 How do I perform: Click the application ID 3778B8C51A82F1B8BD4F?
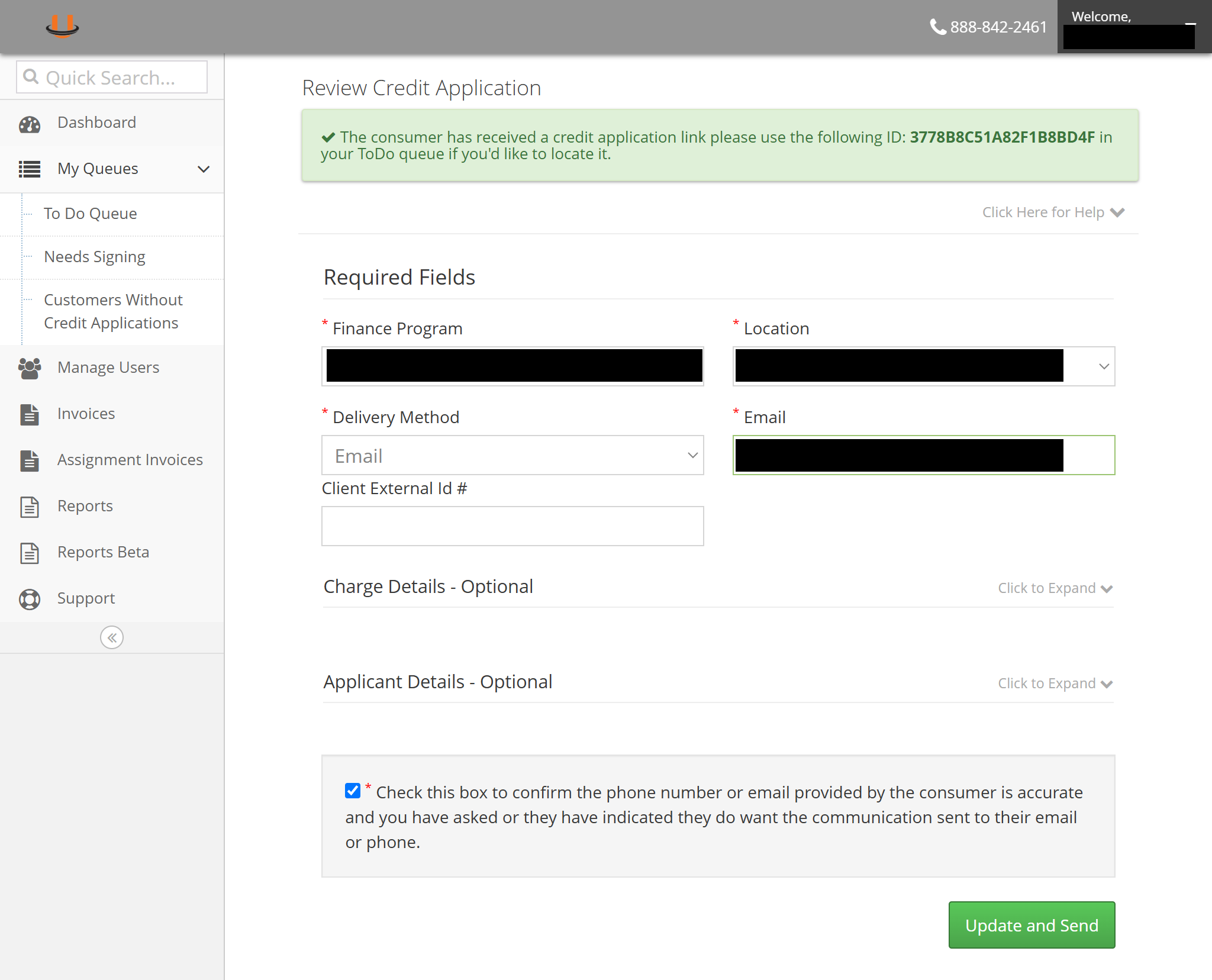coord(1002,137)
